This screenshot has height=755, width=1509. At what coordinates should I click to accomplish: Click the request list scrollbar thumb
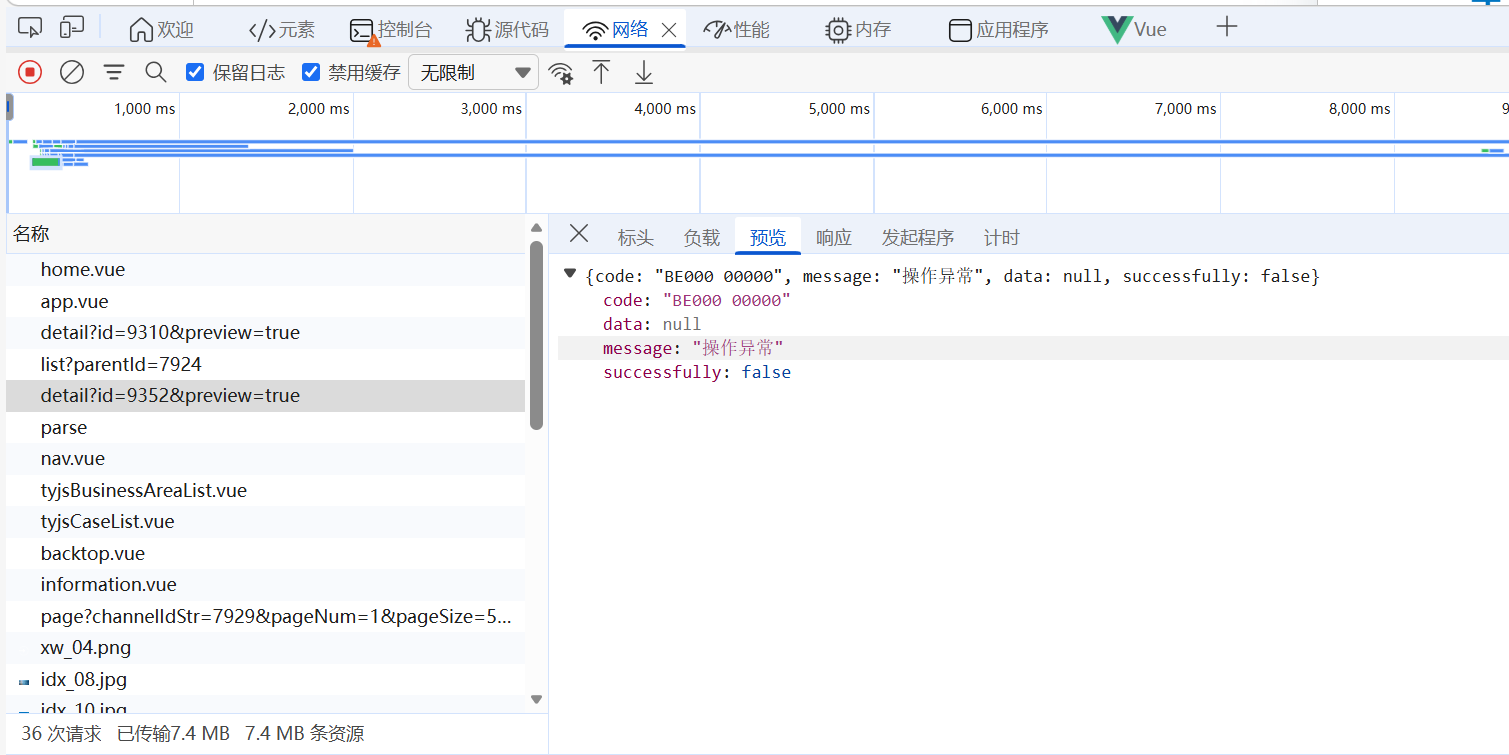(536, 335)
